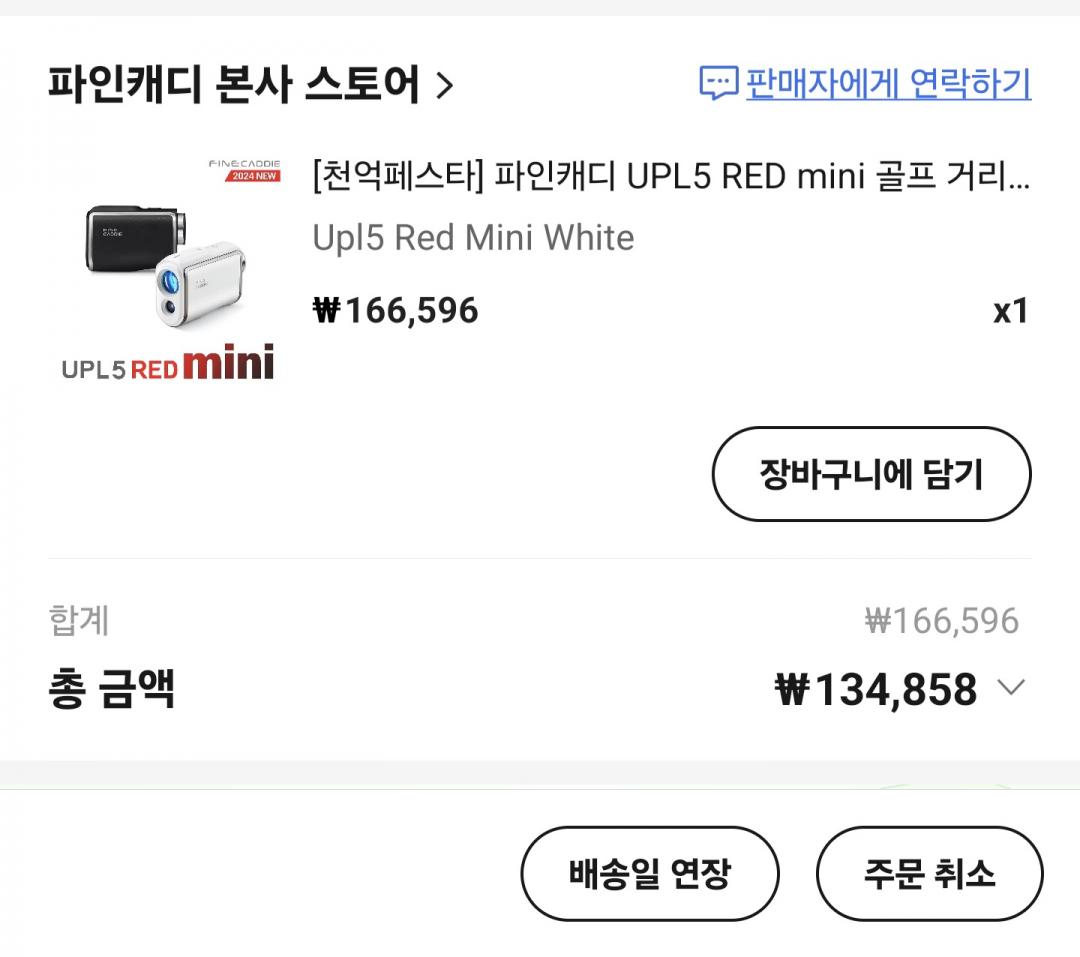This screenshot has height=957, width=1080.
Task: Open the UPL5 rangefinder product thumbnail
Action: pyautogui.click(x=168, y=270)
